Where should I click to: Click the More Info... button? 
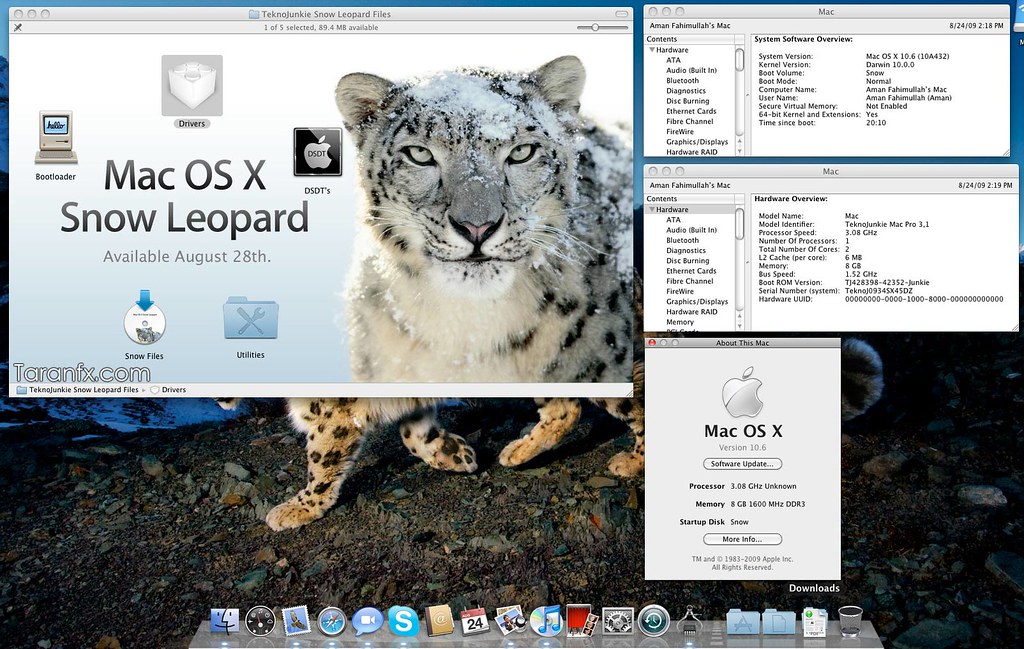point(742,539)
